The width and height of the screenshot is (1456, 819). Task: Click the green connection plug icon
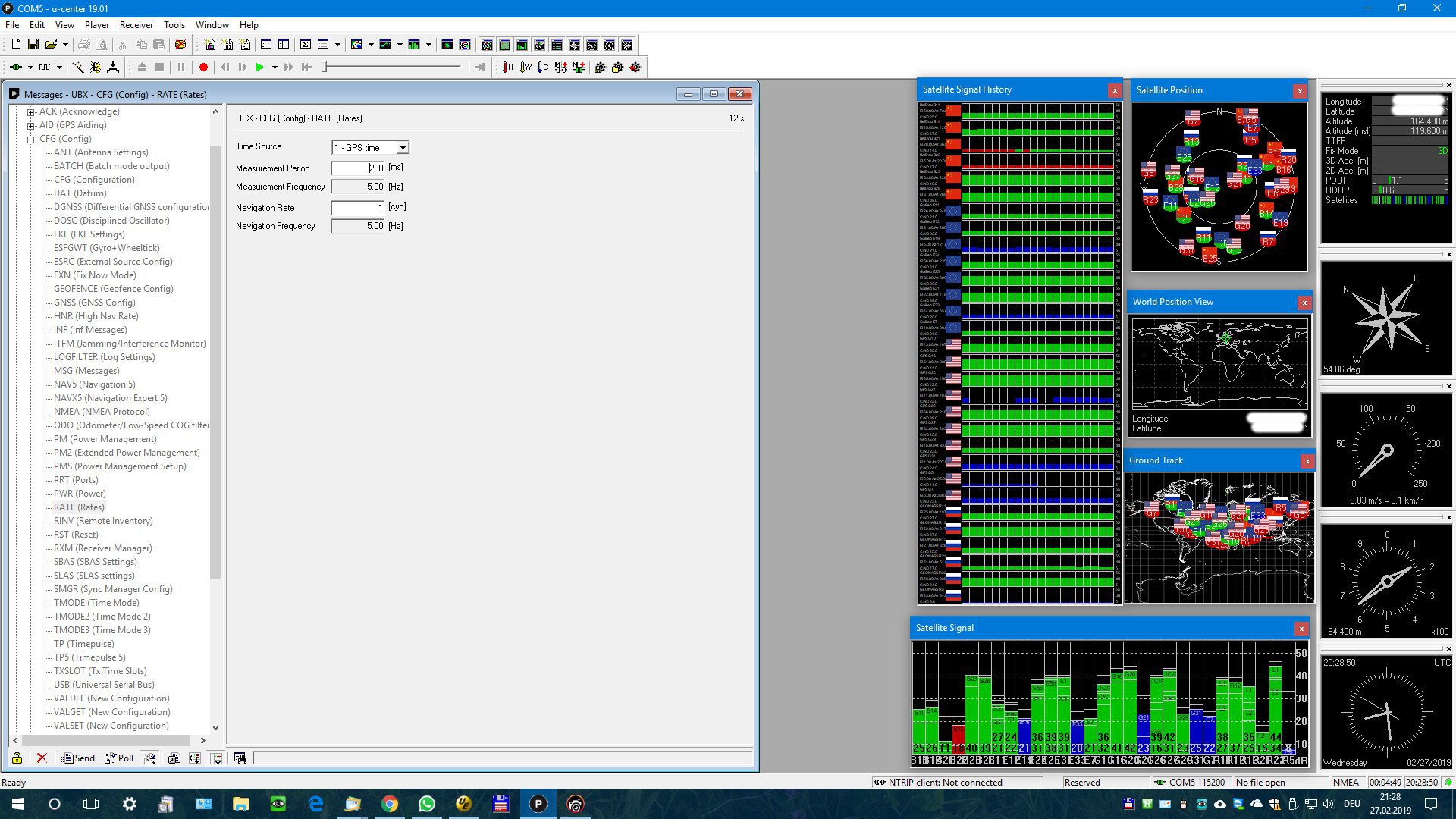[14, 67]
